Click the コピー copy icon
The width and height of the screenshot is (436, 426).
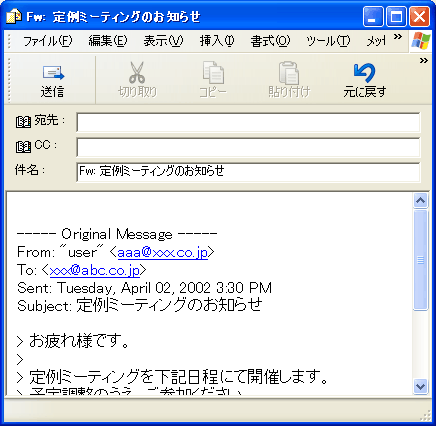coord(213,72)
